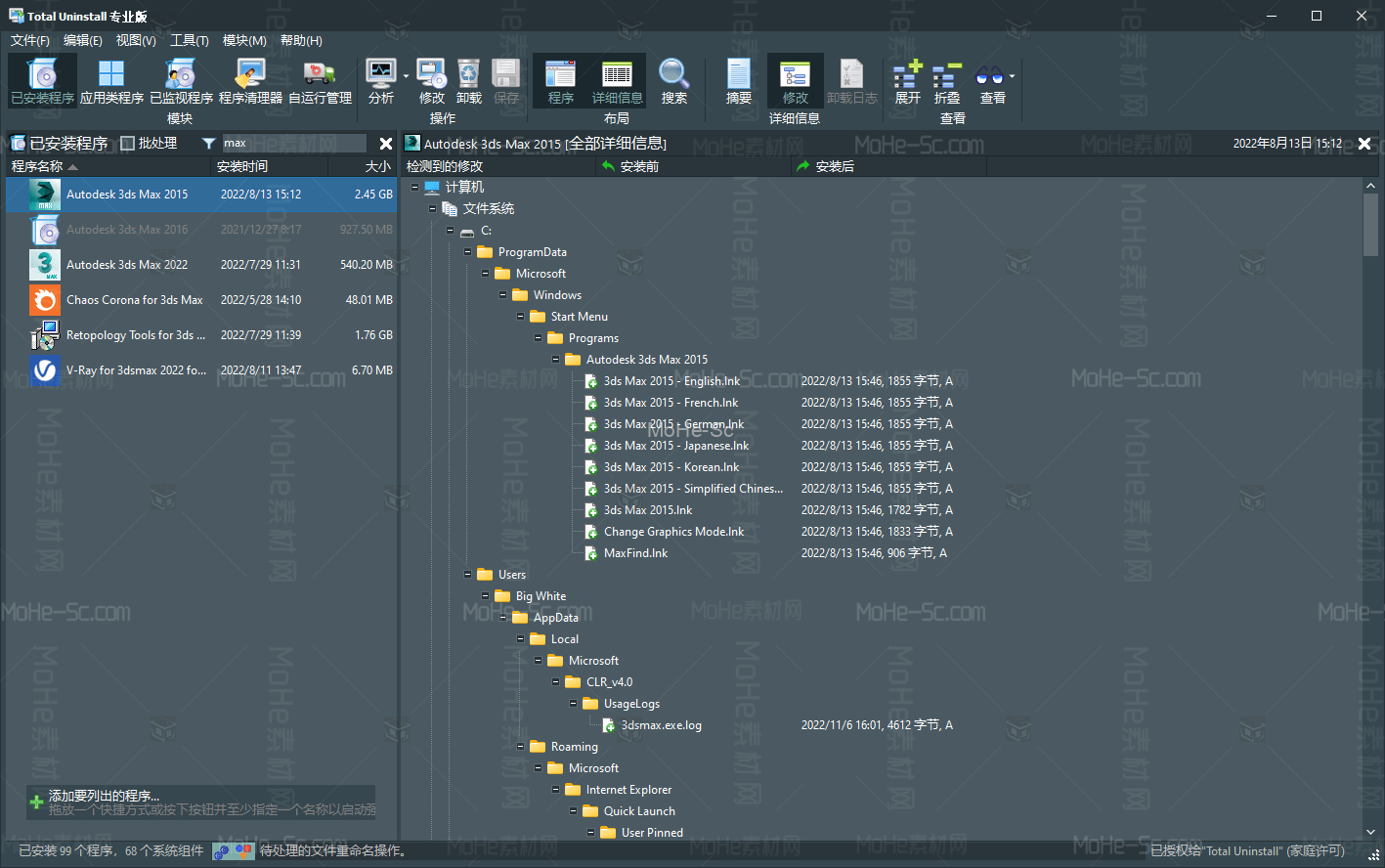Select the Chaos Corona for 3ds Max icon

click(x=45, y=300)
